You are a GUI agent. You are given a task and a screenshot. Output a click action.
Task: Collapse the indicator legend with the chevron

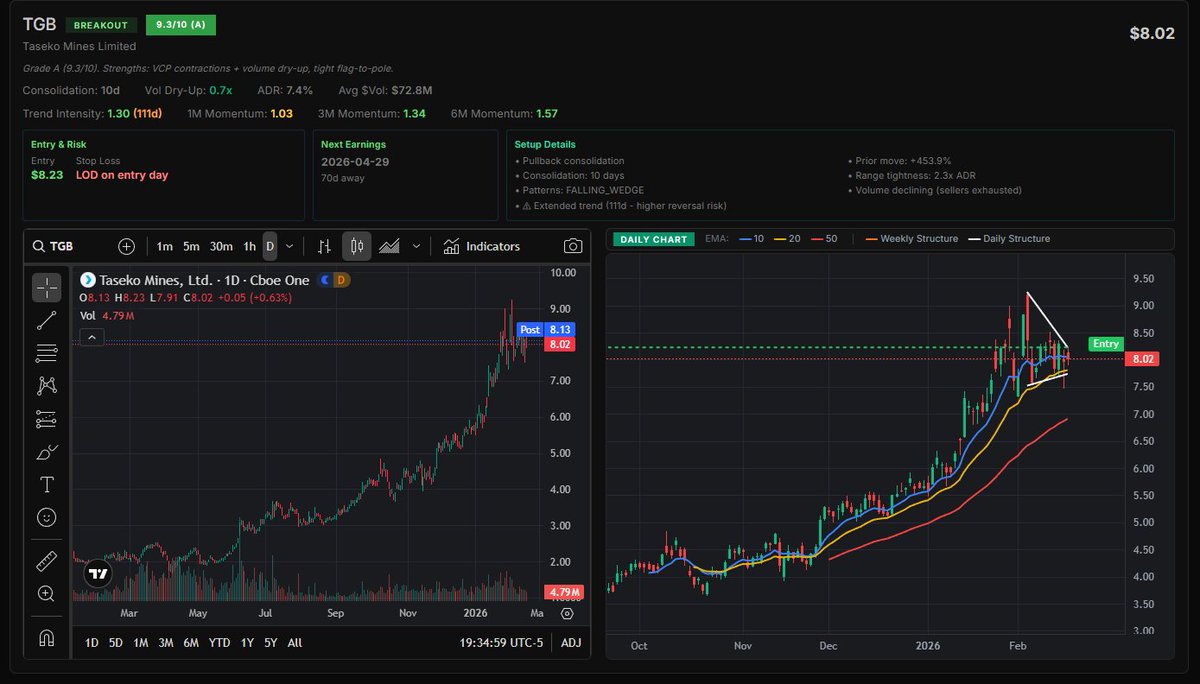point(91,338)
